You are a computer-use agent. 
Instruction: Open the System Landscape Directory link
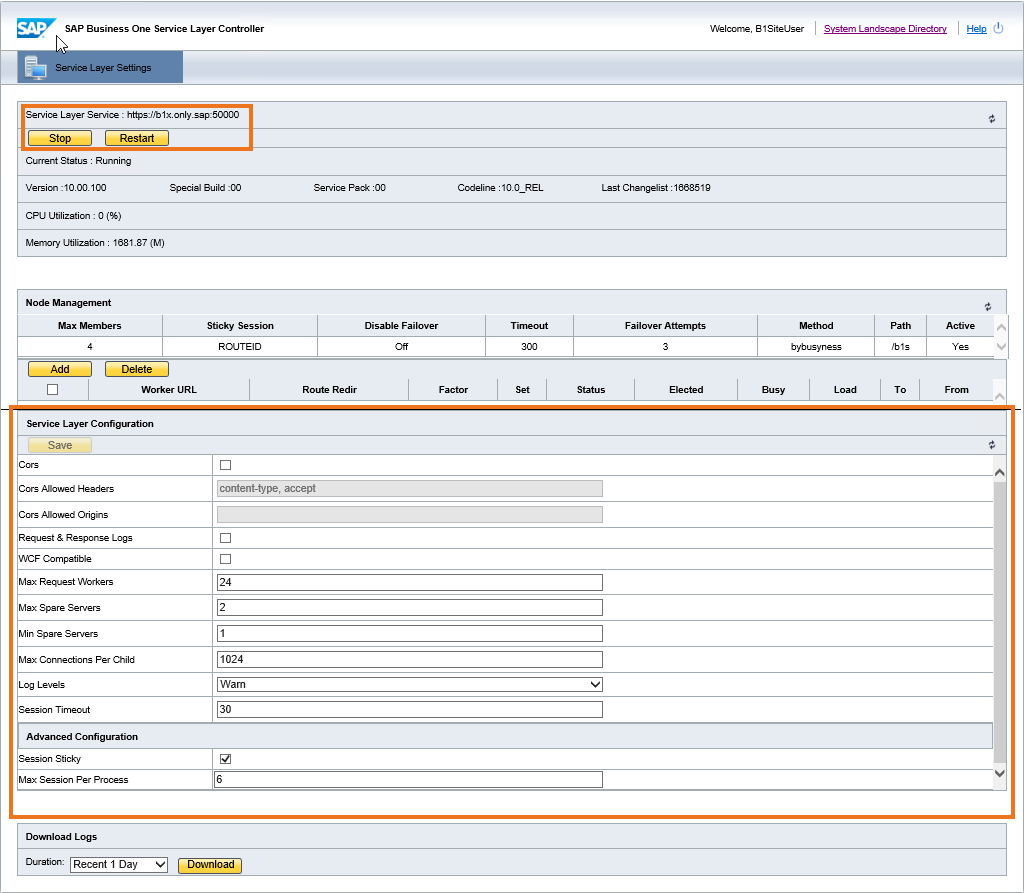click(884, 28)
